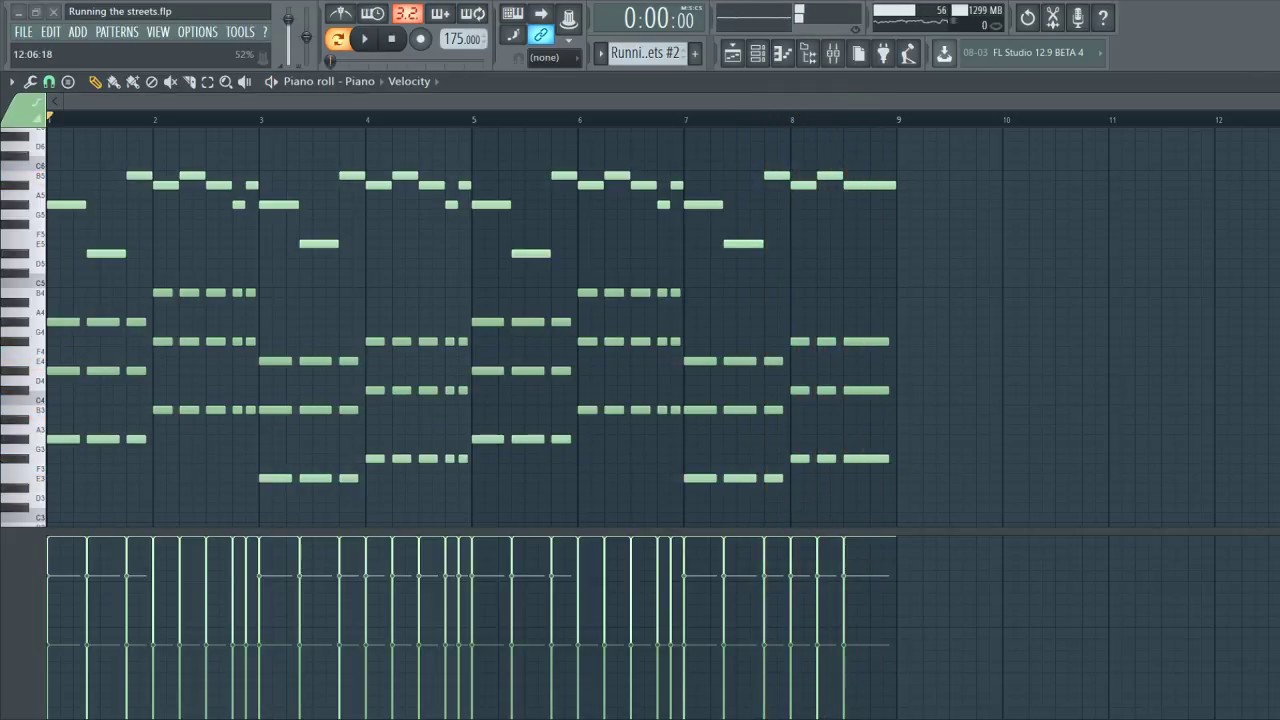Toggle auto-scrolling arrow icon

541,14
